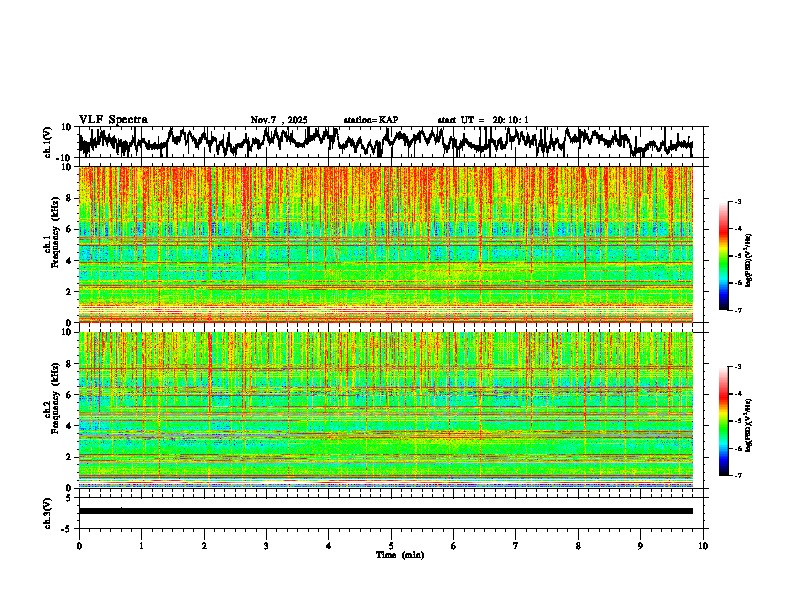This screenshot has height=612, width=792.
Task: Click the "station=KAP" header label
Action: [371, 120]
